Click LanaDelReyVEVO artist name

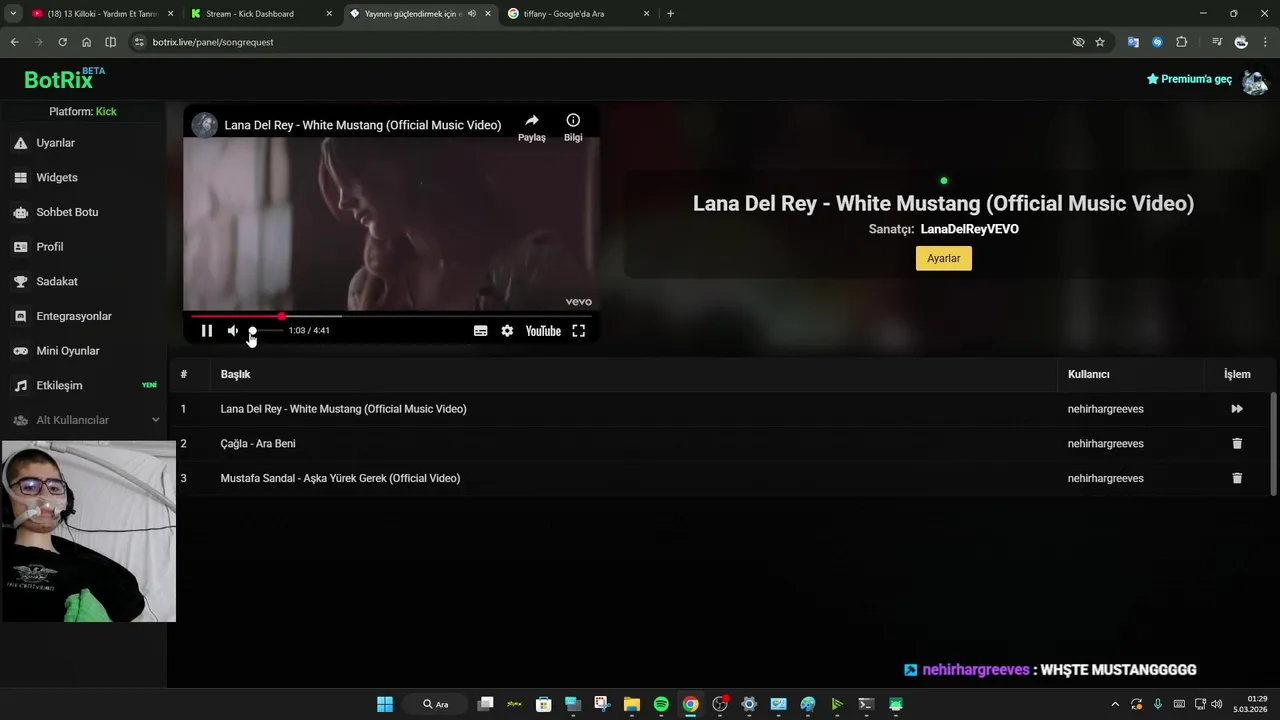click(x=969, y=229)
